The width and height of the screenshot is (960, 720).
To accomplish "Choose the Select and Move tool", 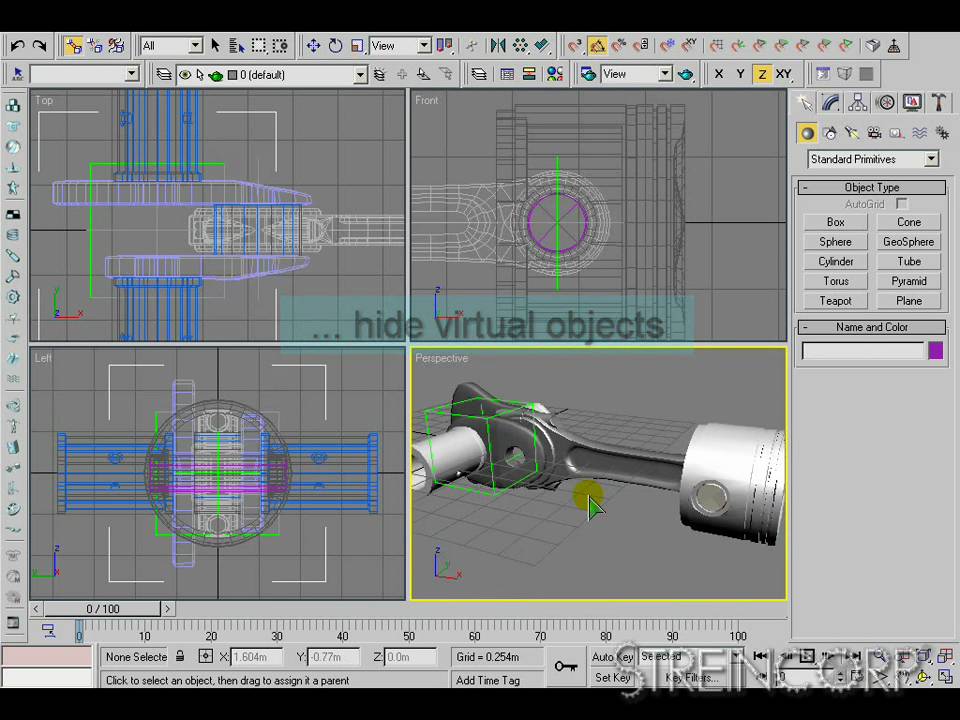I will tap(314, 46).
